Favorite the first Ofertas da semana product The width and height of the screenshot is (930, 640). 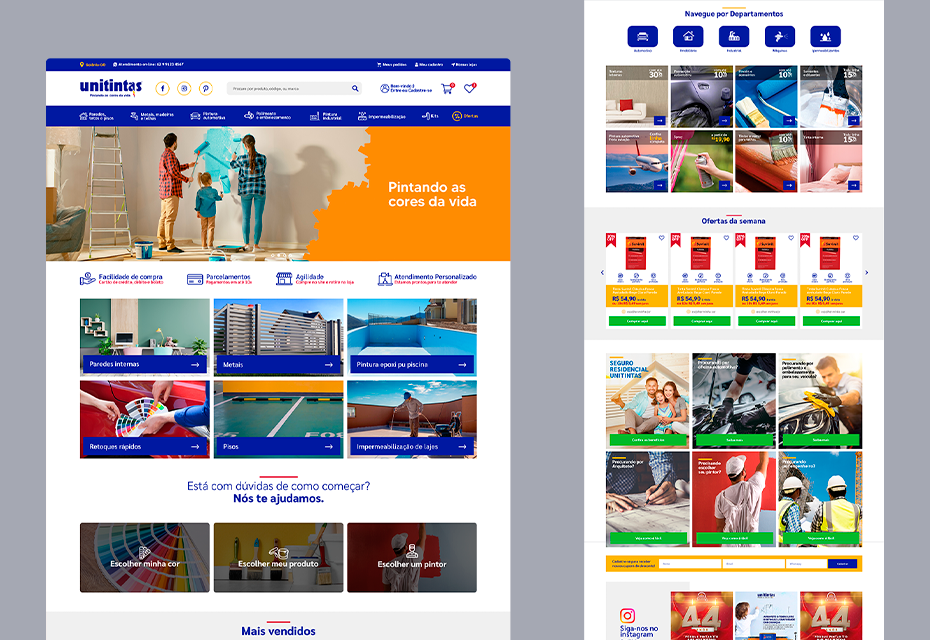point(661,238)
